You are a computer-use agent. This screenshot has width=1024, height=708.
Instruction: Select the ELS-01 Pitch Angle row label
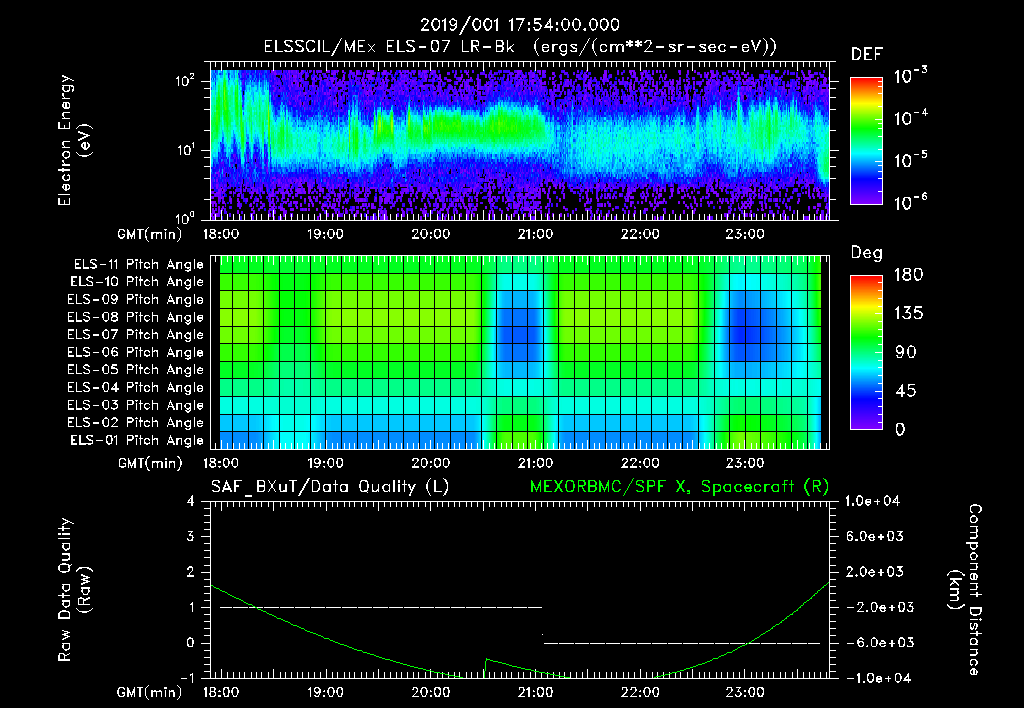point(137,441)
